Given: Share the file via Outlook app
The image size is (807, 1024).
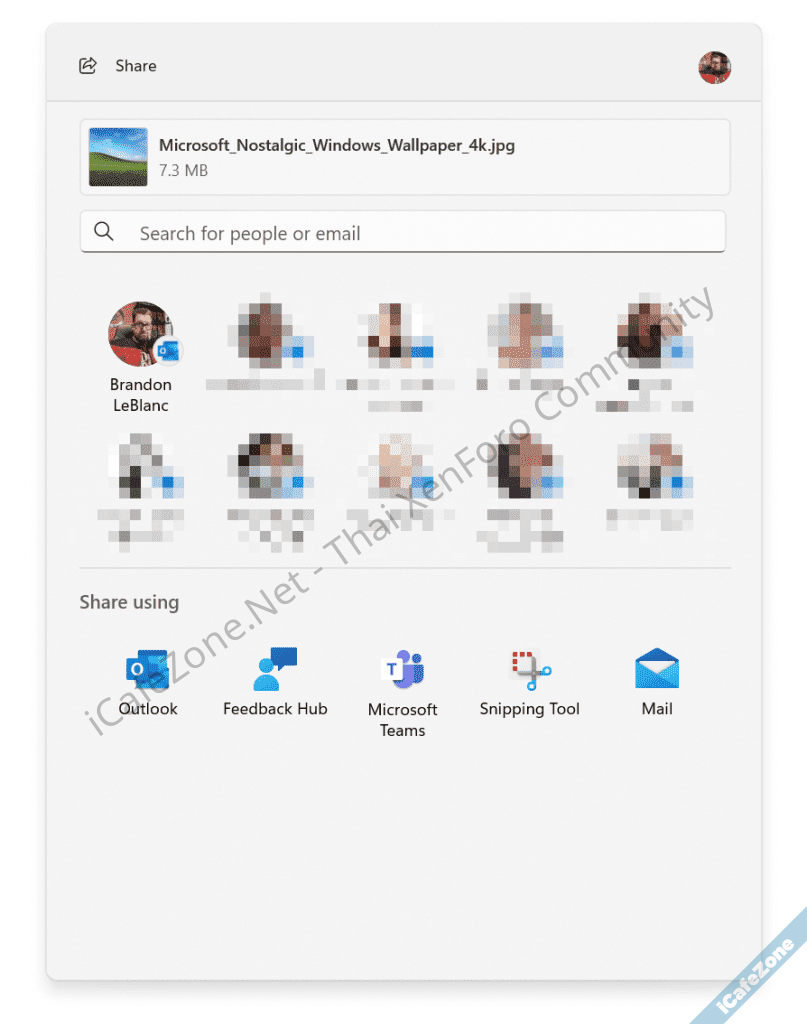Looking at the screenshot, I should 148,670.
